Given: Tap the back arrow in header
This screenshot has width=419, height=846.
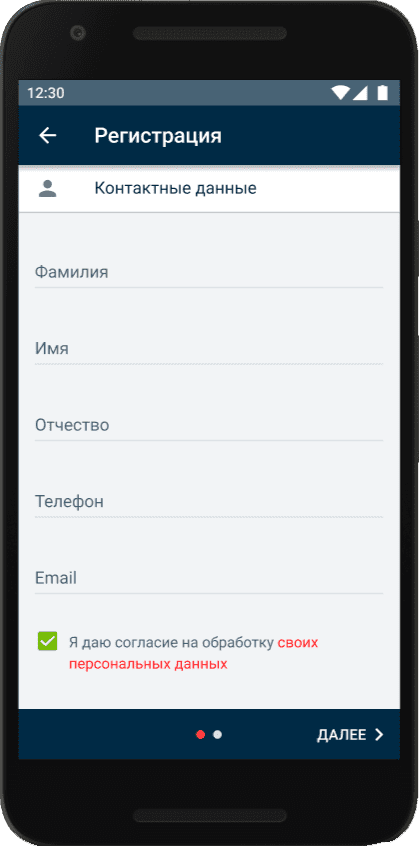Looking at the screenshot, I should point(47,135).
